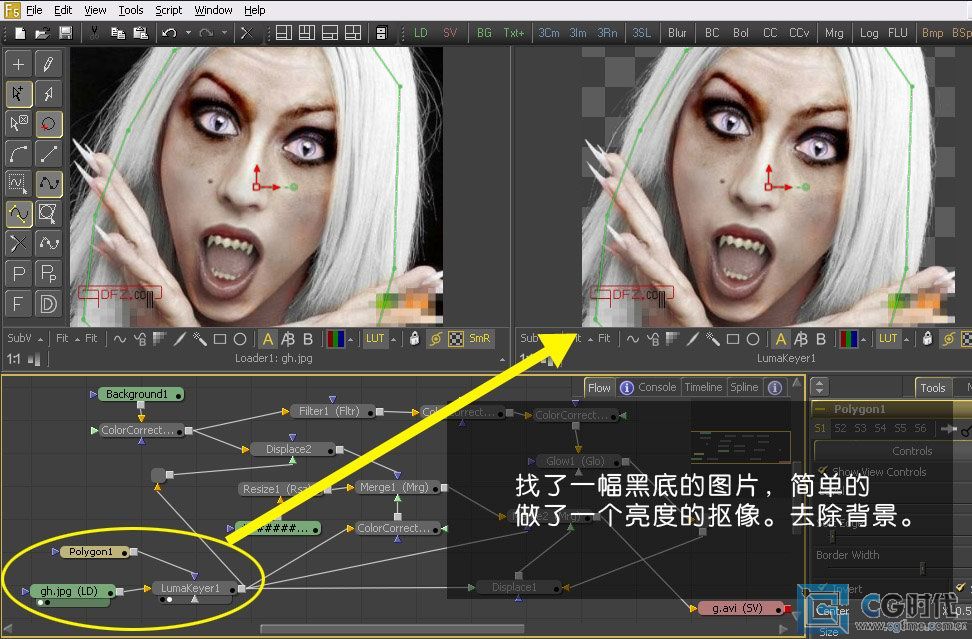The width and height of the screenshot is (972, 639).
Task: Toggle SmR in the Loader1 viewer
Action: pyautogui.click(x=479, y=338)
